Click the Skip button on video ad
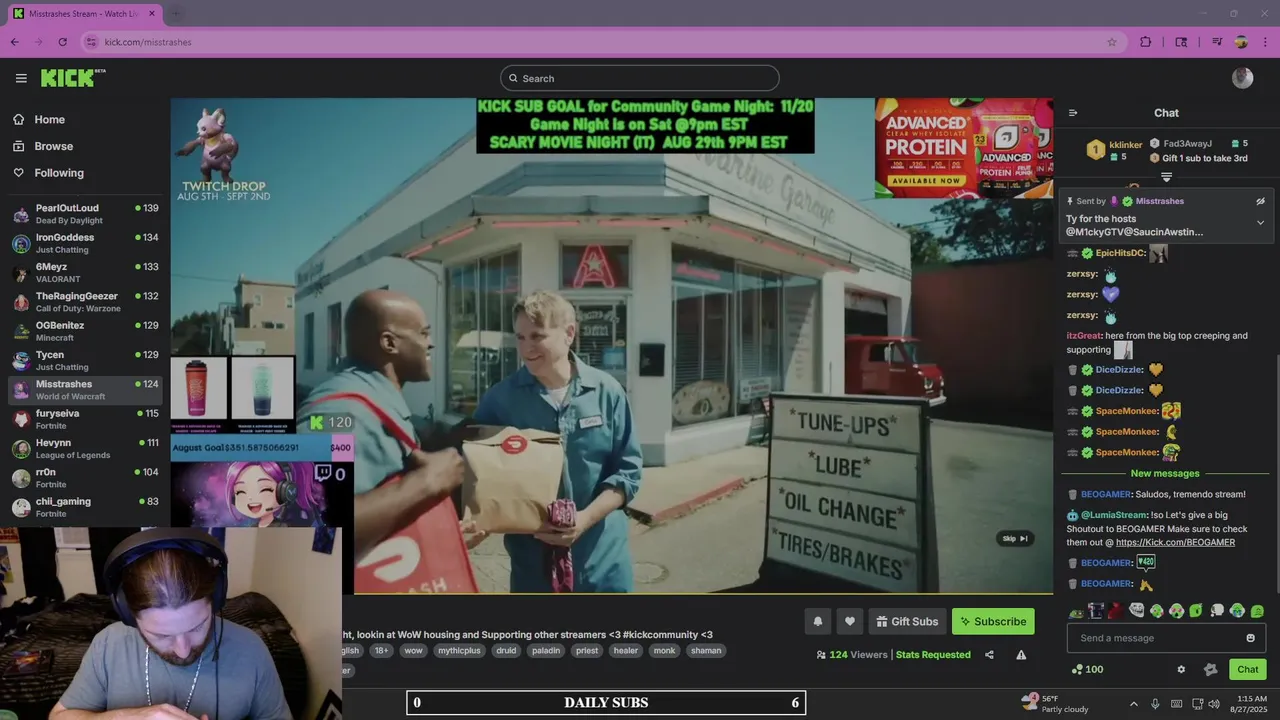This screenshot has height=720, width=1280. [1015, 538]
